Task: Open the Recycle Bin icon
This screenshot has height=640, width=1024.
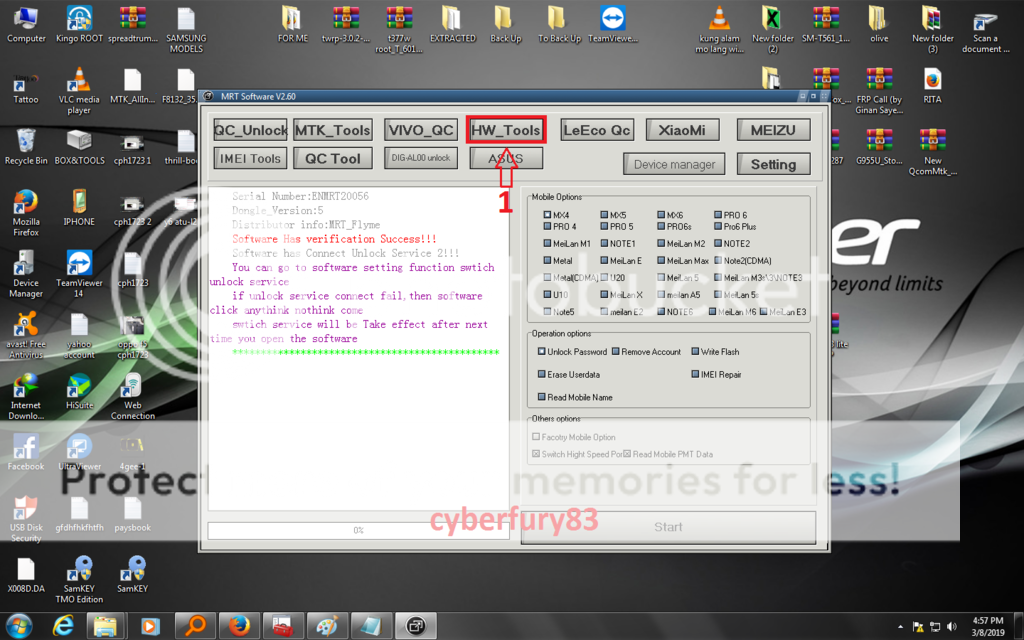Action: 26,141
